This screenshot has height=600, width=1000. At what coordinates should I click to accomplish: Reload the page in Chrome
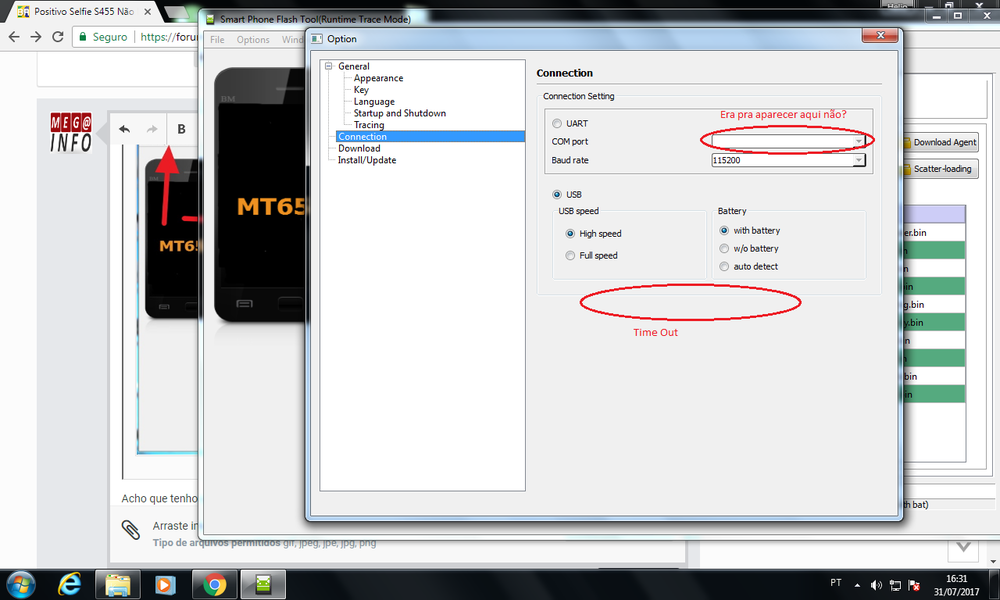[59, 37]
